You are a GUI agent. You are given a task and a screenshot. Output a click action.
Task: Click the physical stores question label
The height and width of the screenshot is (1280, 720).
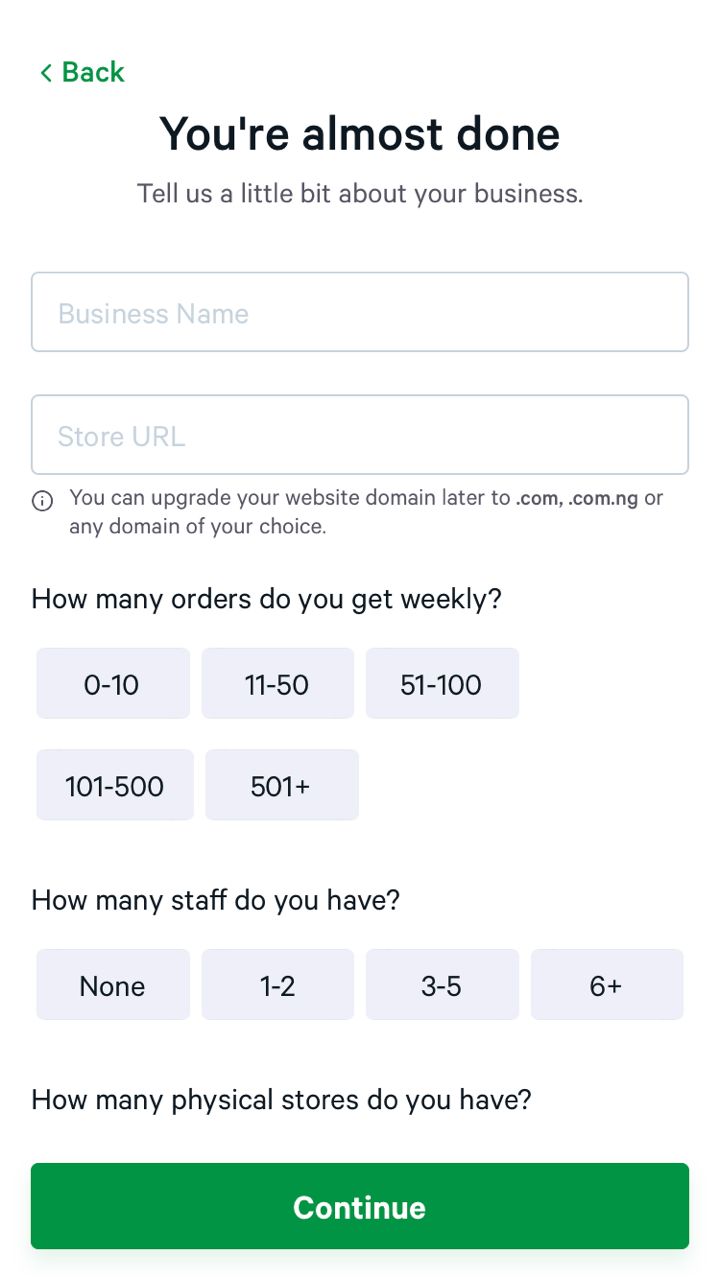282,1100
